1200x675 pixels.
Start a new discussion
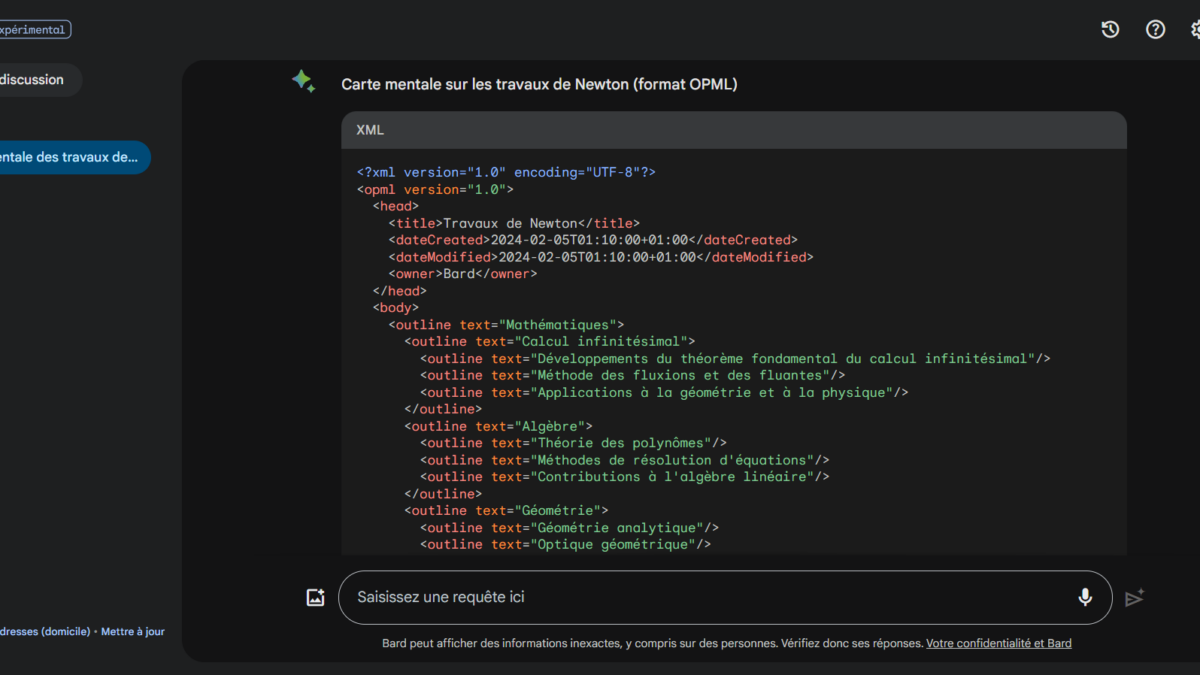[x=35, y=80]
